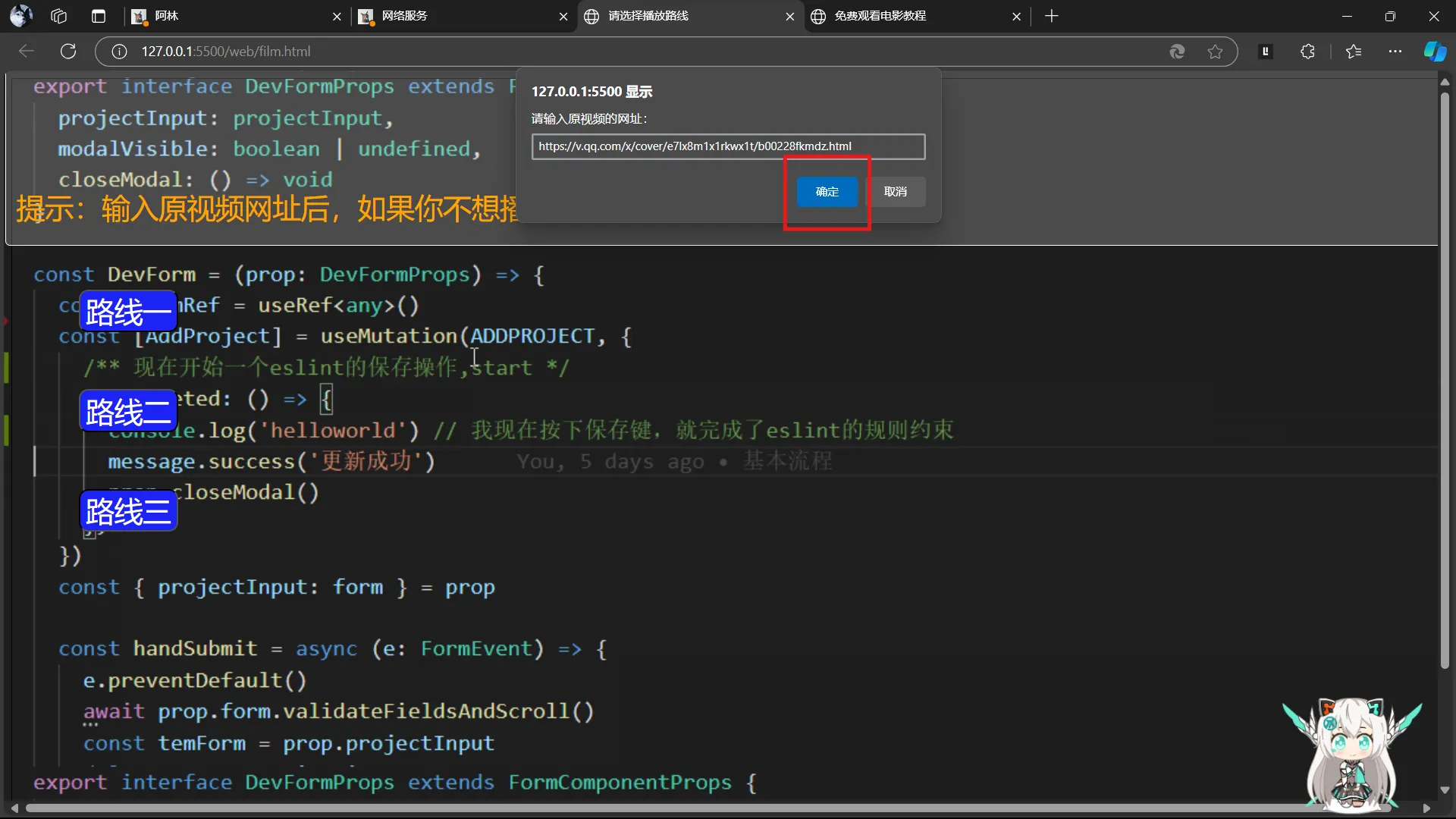This screenshot has height=819, width=1456.
Task: Open the favorites list icon
Action: pos(1354,52)
